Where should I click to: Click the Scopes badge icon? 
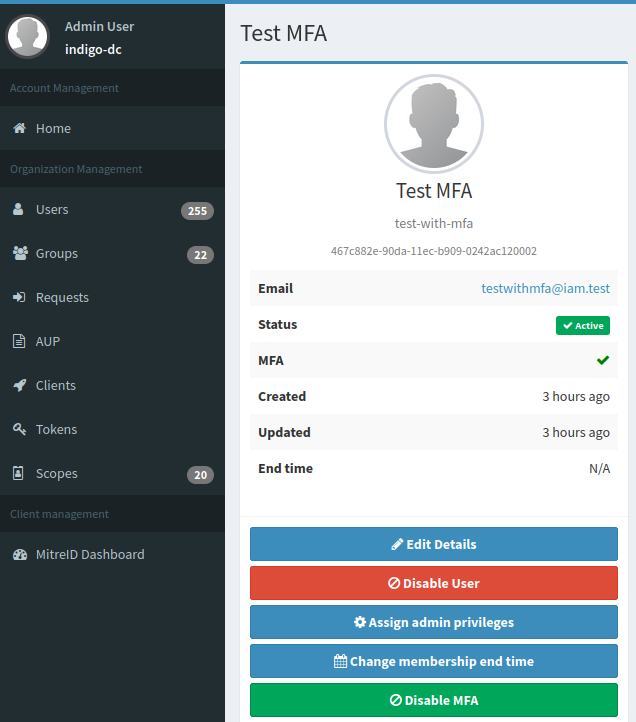pos(18,473)
